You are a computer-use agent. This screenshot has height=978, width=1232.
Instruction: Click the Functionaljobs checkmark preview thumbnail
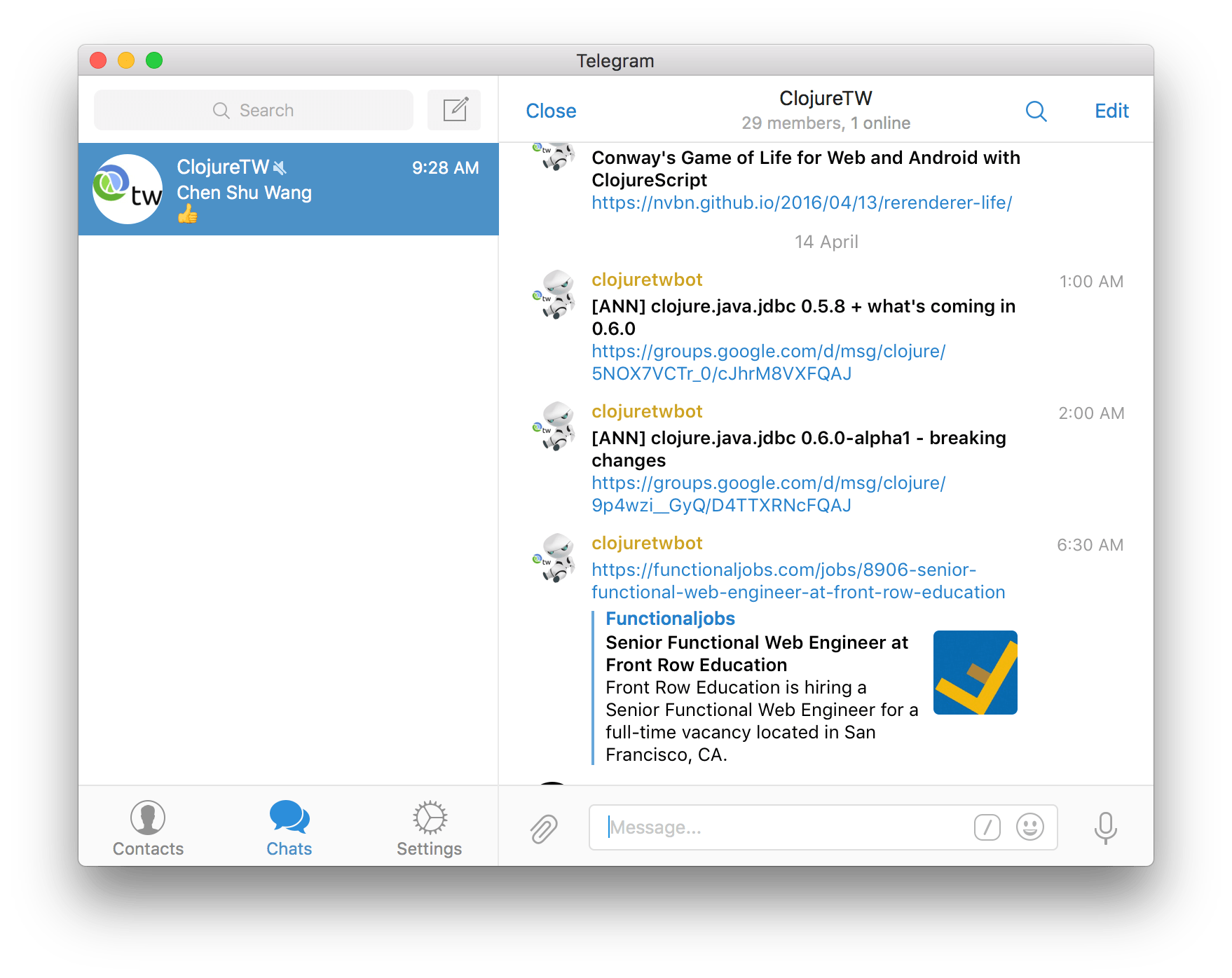point(975,673)
